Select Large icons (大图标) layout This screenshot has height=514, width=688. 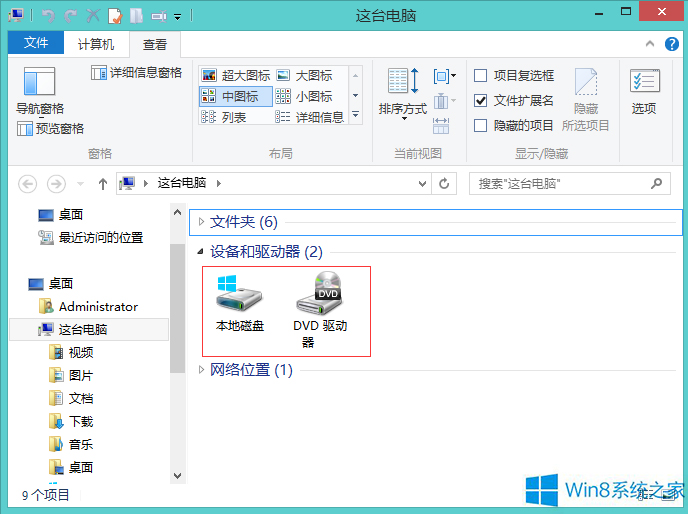pyautogui.click(x=304, y=75)
